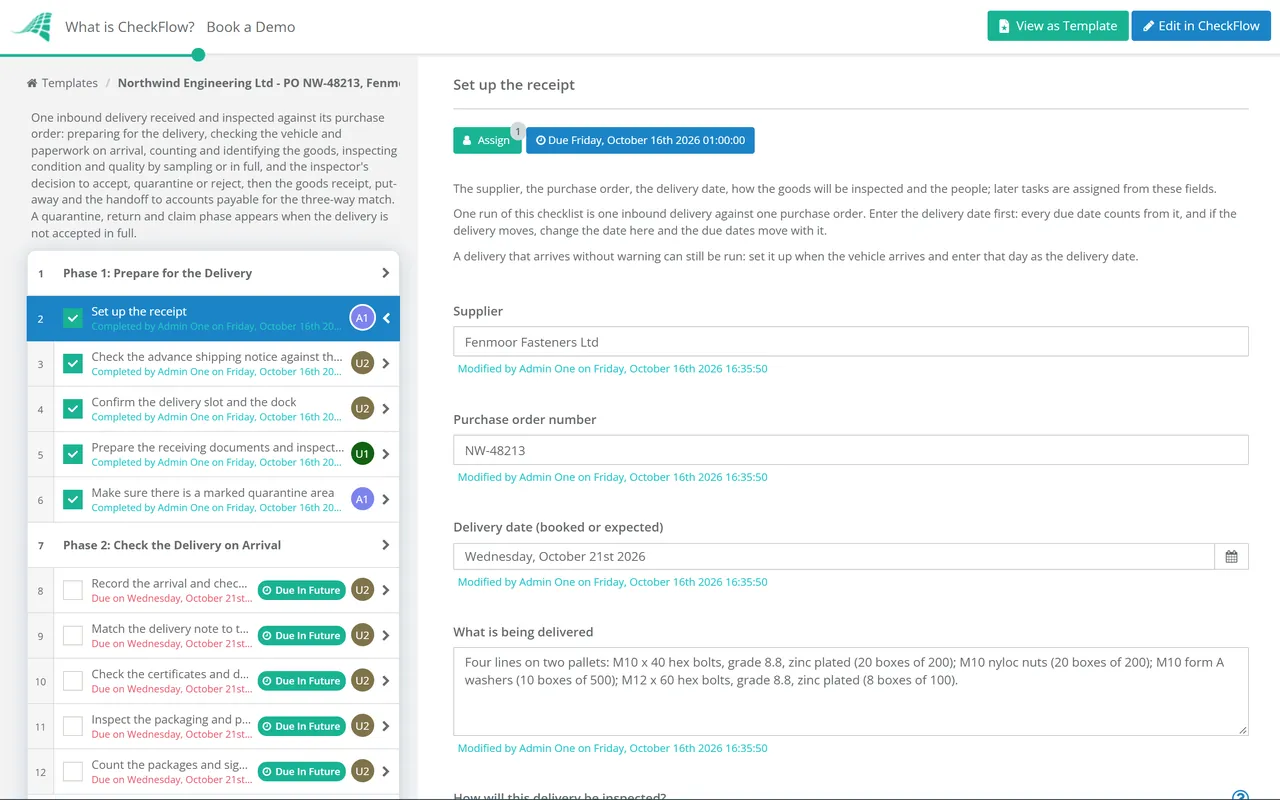
Task: Expand Phase 2: Check the Delivery on Arrival chevron
Action: click(x=386, y=545)
